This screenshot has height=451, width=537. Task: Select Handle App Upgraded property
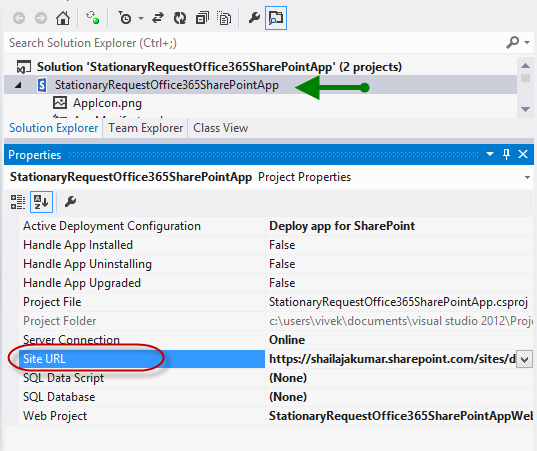(142, 283)
